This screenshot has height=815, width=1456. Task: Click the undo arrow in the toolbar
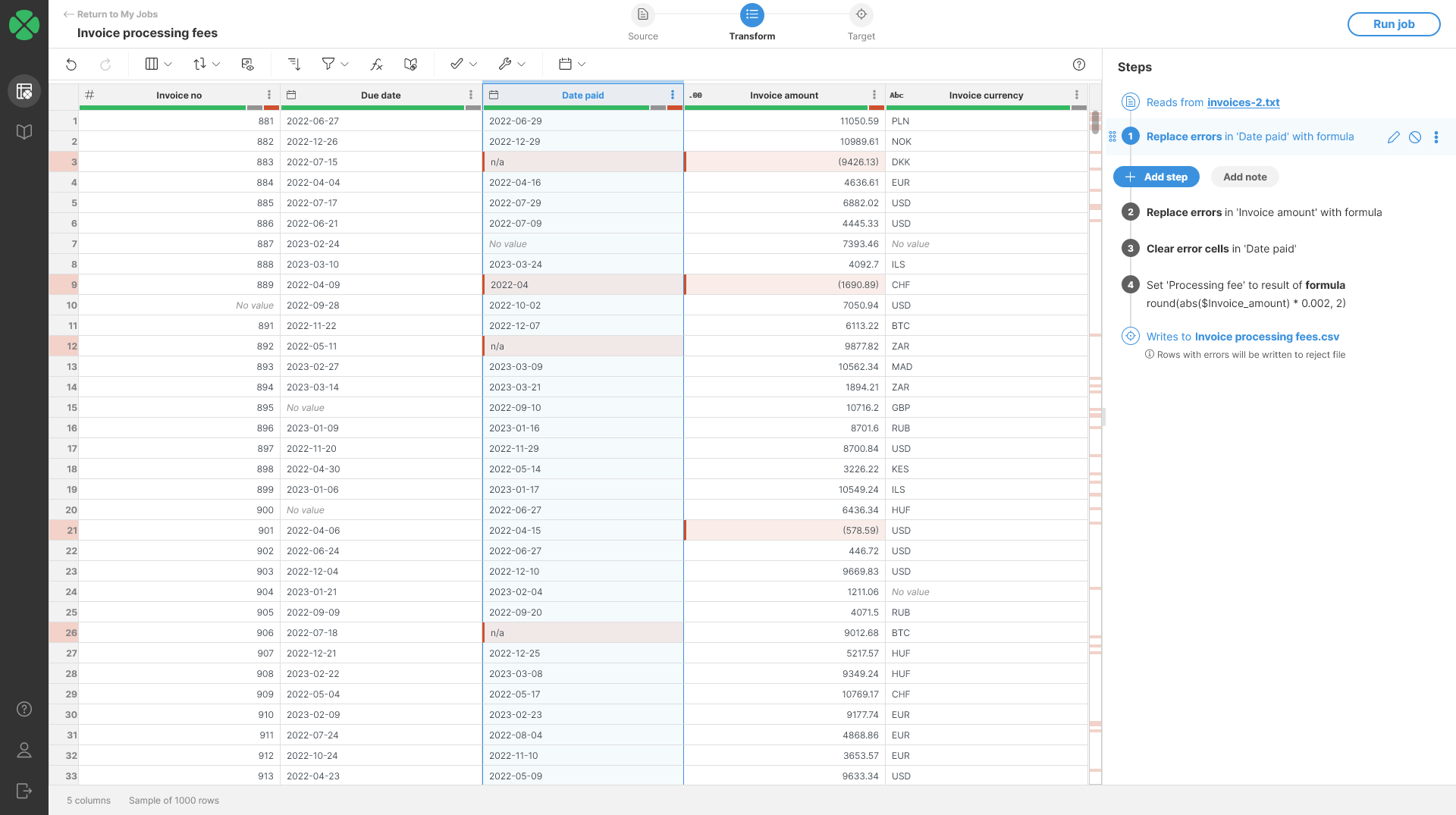point(71,64)
